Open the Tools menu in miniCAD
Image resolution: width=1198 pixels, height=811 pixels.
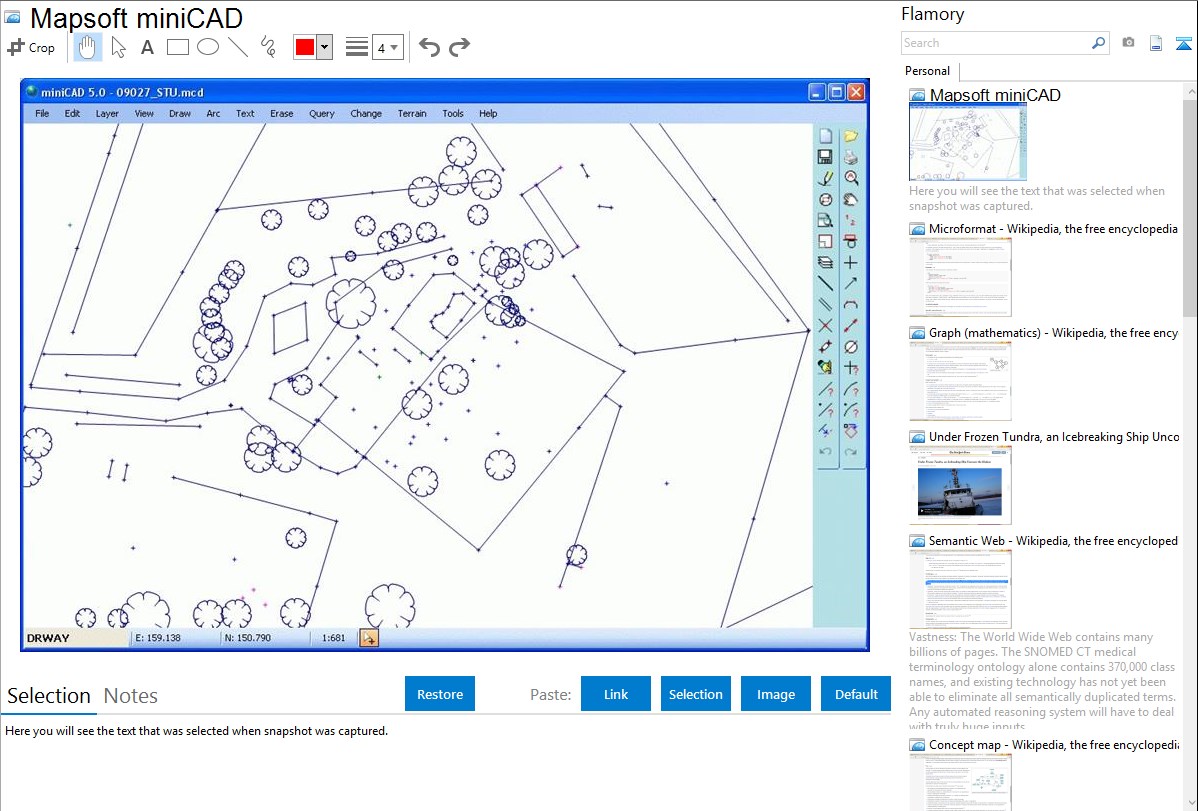pos(452,113)
